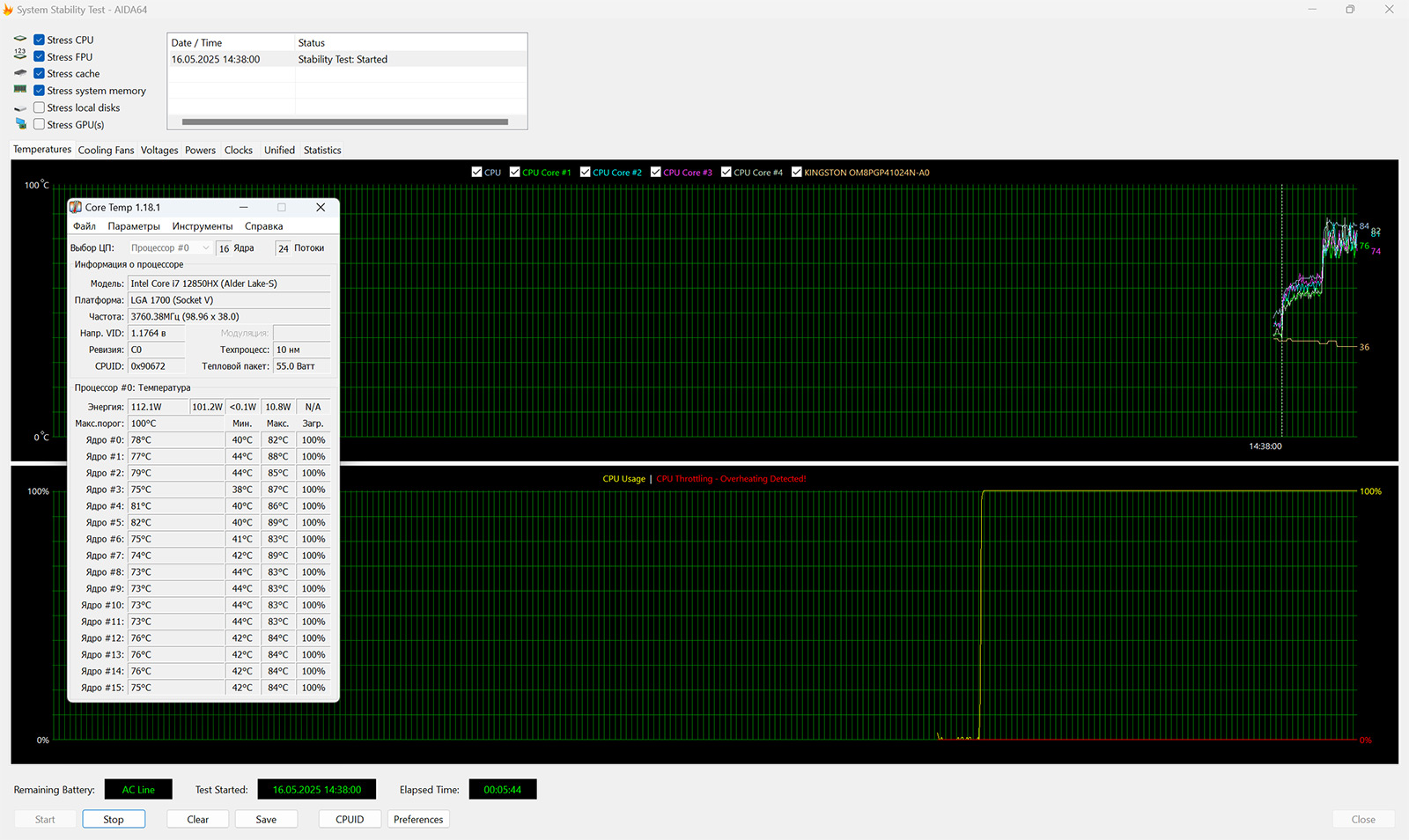1409x840 pixels.
Task: Open the Clocks tab
Action: [x=238, y=151]
